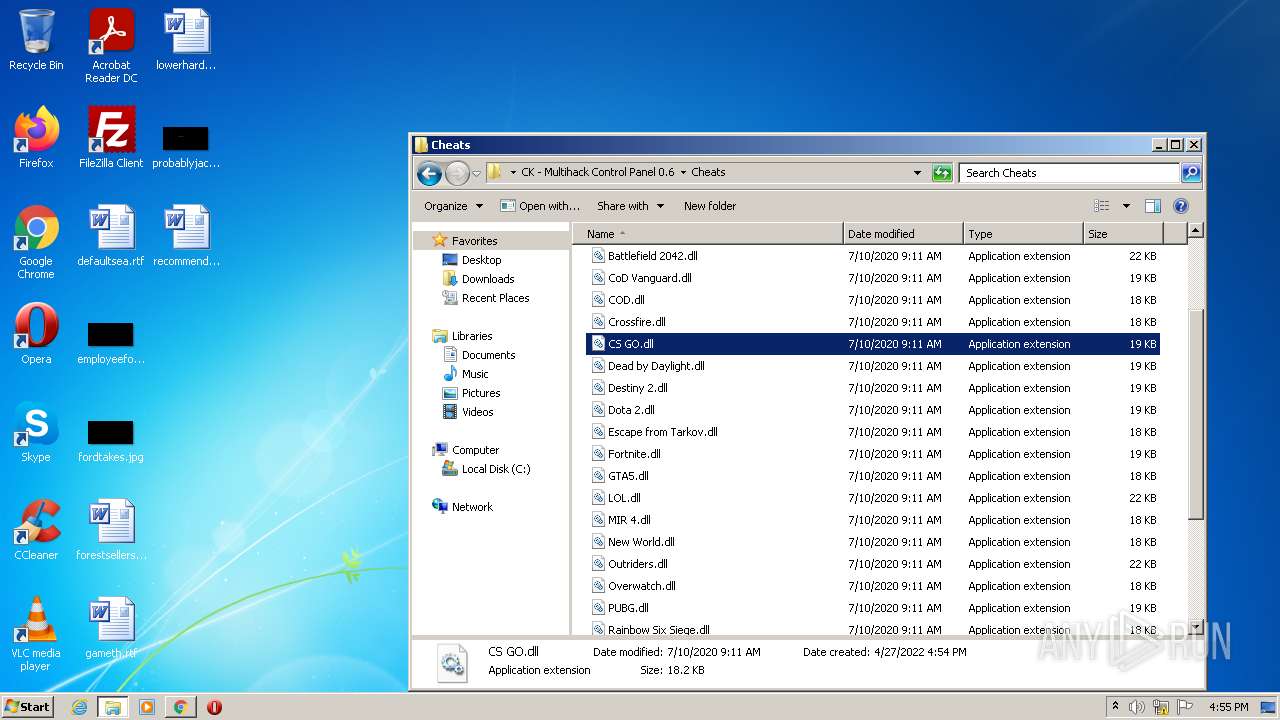
Task: Click the Forward navigation arrow
Action: 457,173
